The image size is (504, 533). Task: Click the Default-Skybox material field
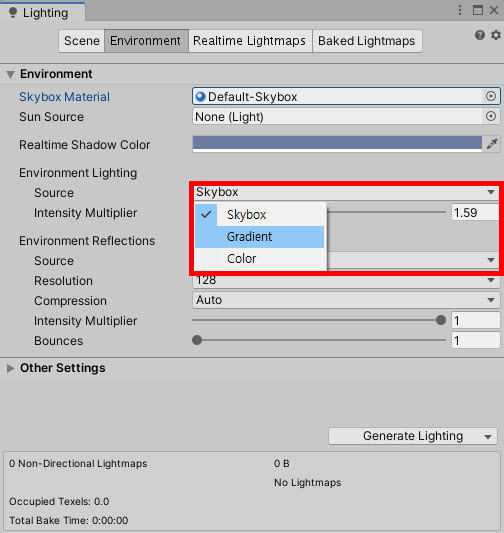(x=346, y=97)
